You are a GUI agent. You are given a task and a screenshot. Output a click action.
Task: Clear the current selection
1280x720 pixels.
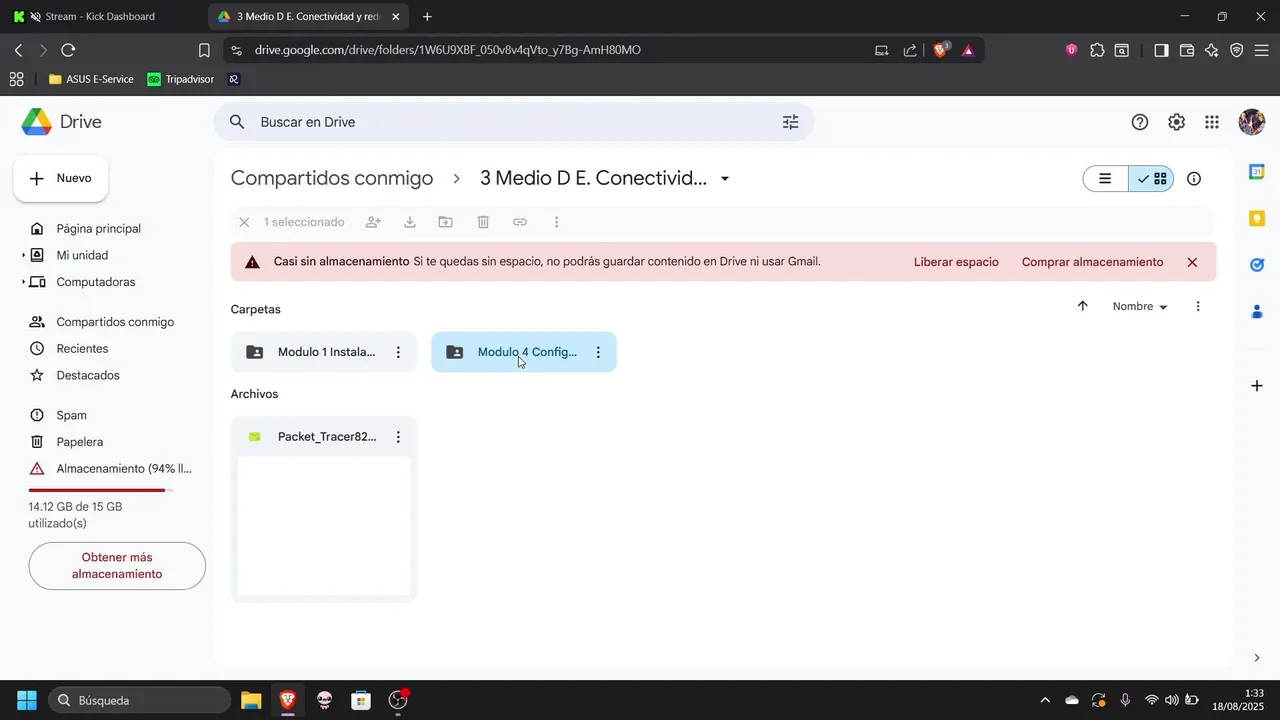[244, 222]
